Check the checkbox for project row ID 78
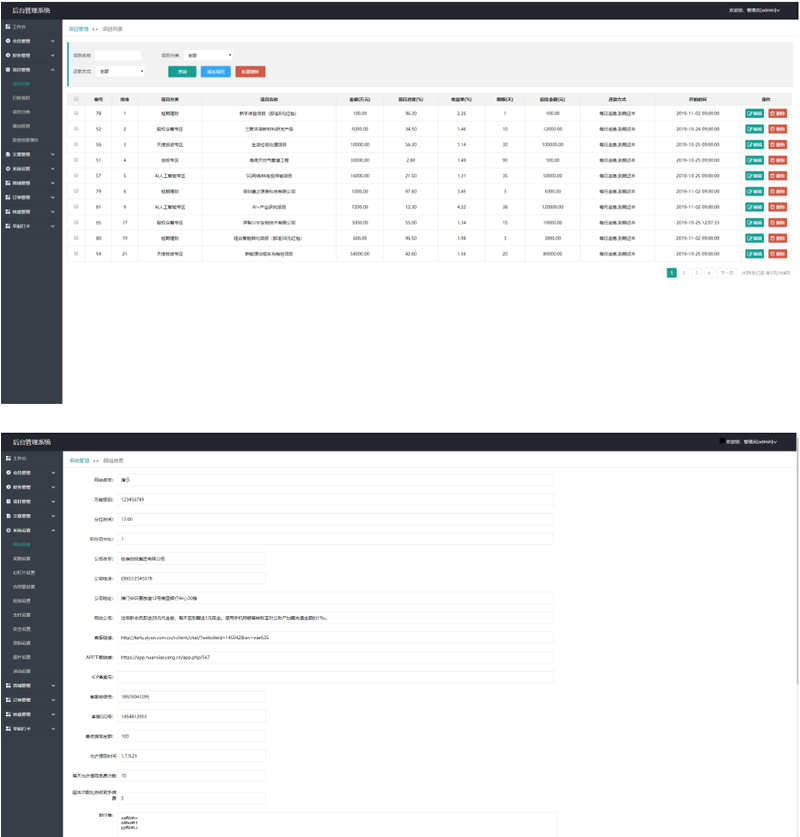The image size is (800, 837). pos(76,114)
